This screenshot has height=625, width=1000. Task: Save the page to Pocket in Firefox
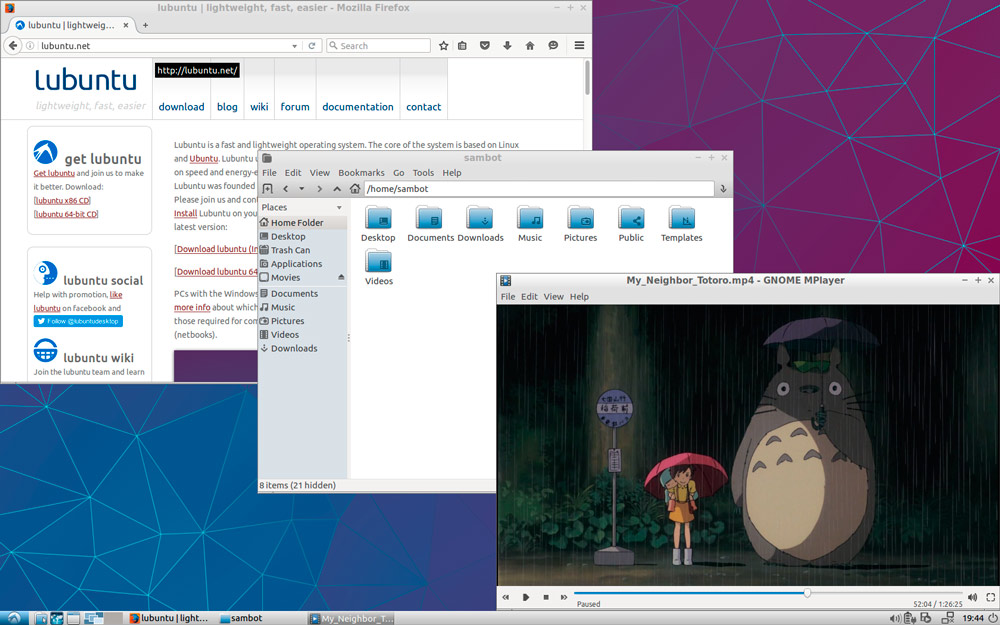pos(485,46)
